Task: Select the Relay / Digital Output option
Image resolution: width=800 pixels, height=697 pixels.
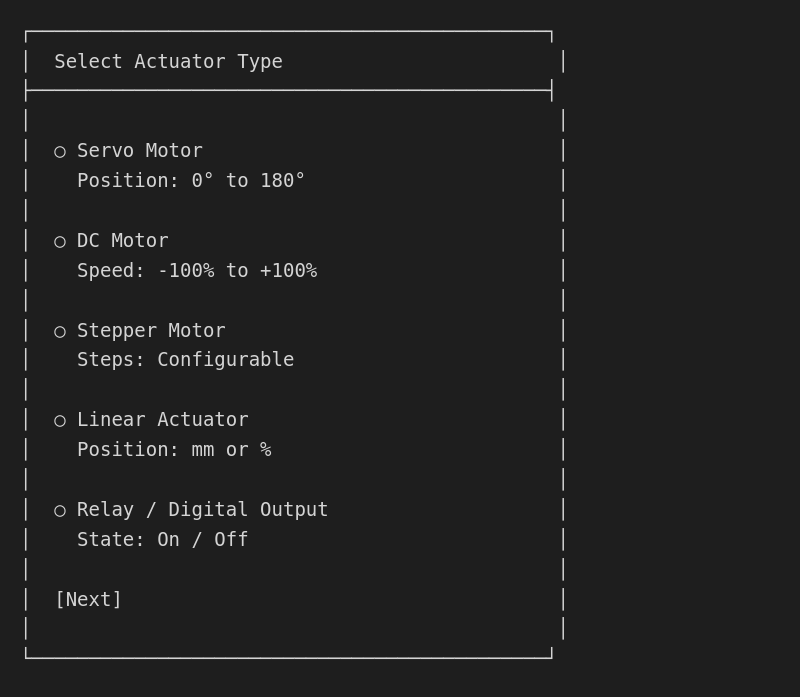Action: (60, 509)
